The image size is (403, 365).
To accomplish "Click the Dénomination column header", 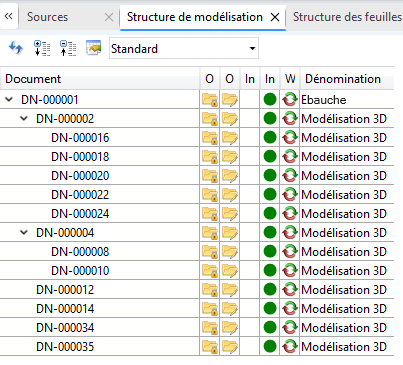I will pos(347,79).
